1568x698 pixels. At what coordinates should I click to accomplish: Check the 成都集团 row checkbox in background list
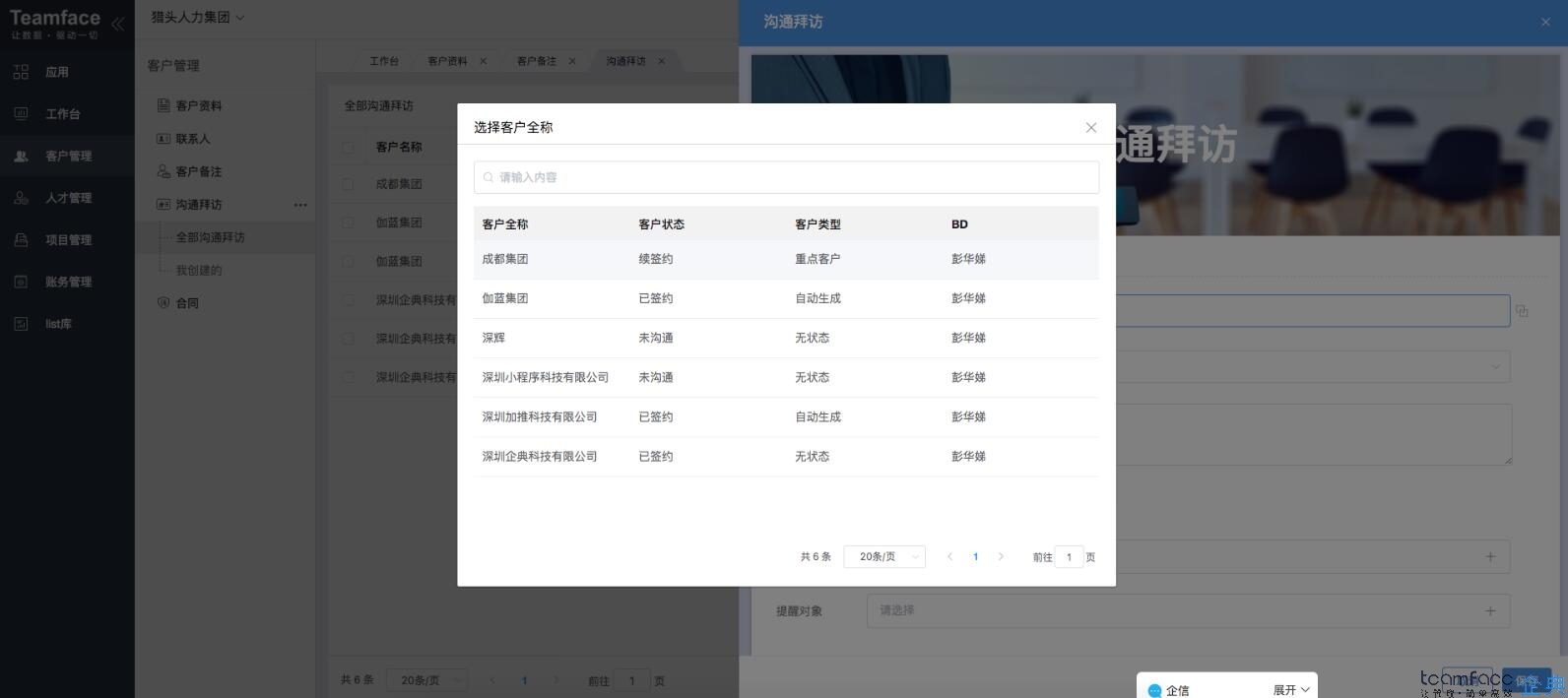[x=348, y=184]
